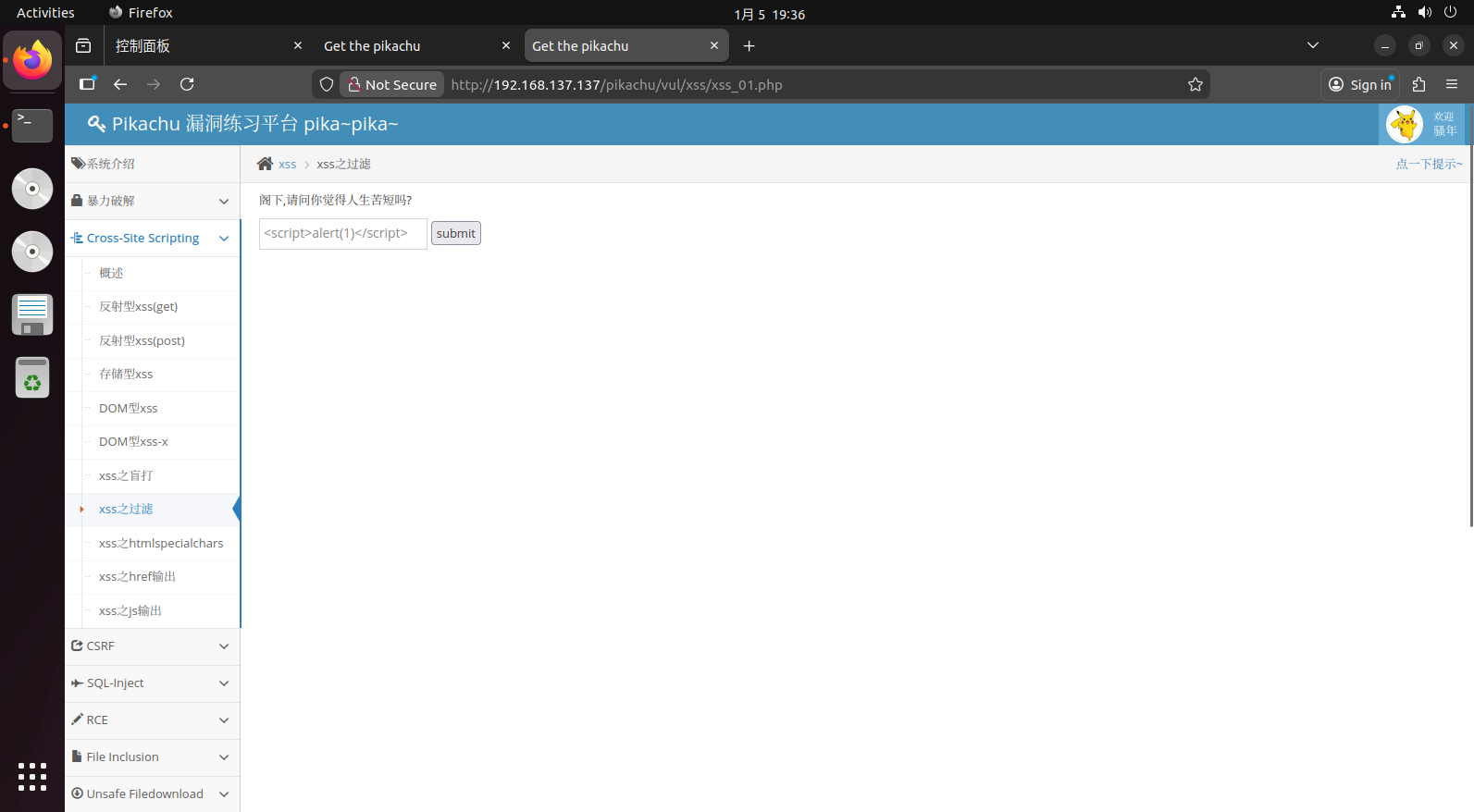This screenshot has width=1474, height=812.
Task: Open the xss之href输出 lesson
Action: [x=137, y=576]
